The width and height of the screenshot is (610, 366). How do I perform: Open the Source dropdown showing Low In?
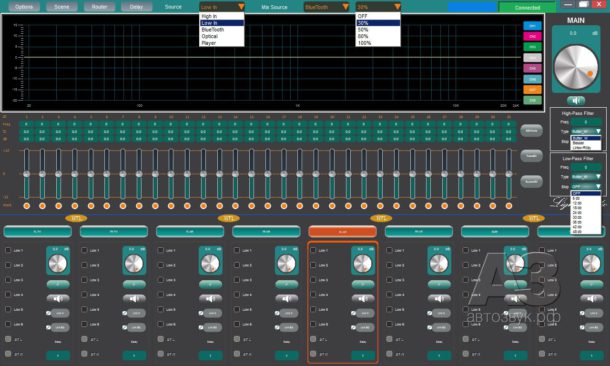click(x=222, y=7)
